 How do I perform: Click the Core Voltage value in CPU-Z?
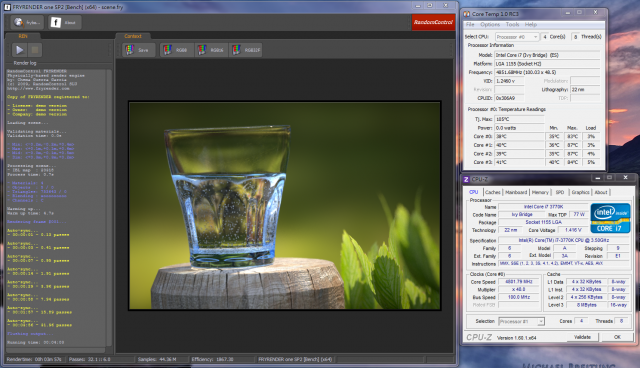[x=573, y=230]
